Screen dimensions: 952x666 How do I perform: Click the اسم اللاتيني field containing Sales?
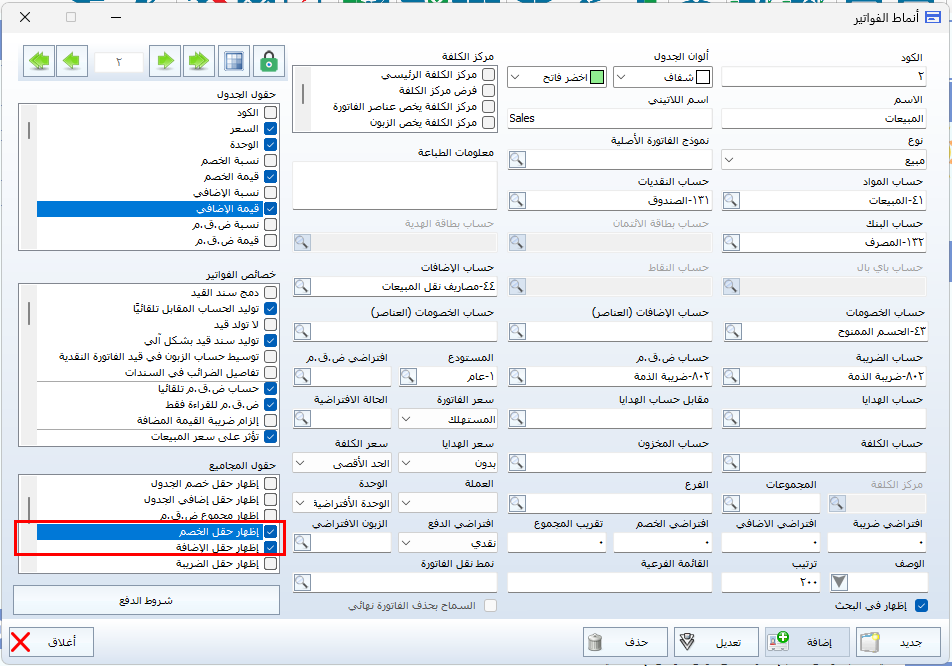608,118
